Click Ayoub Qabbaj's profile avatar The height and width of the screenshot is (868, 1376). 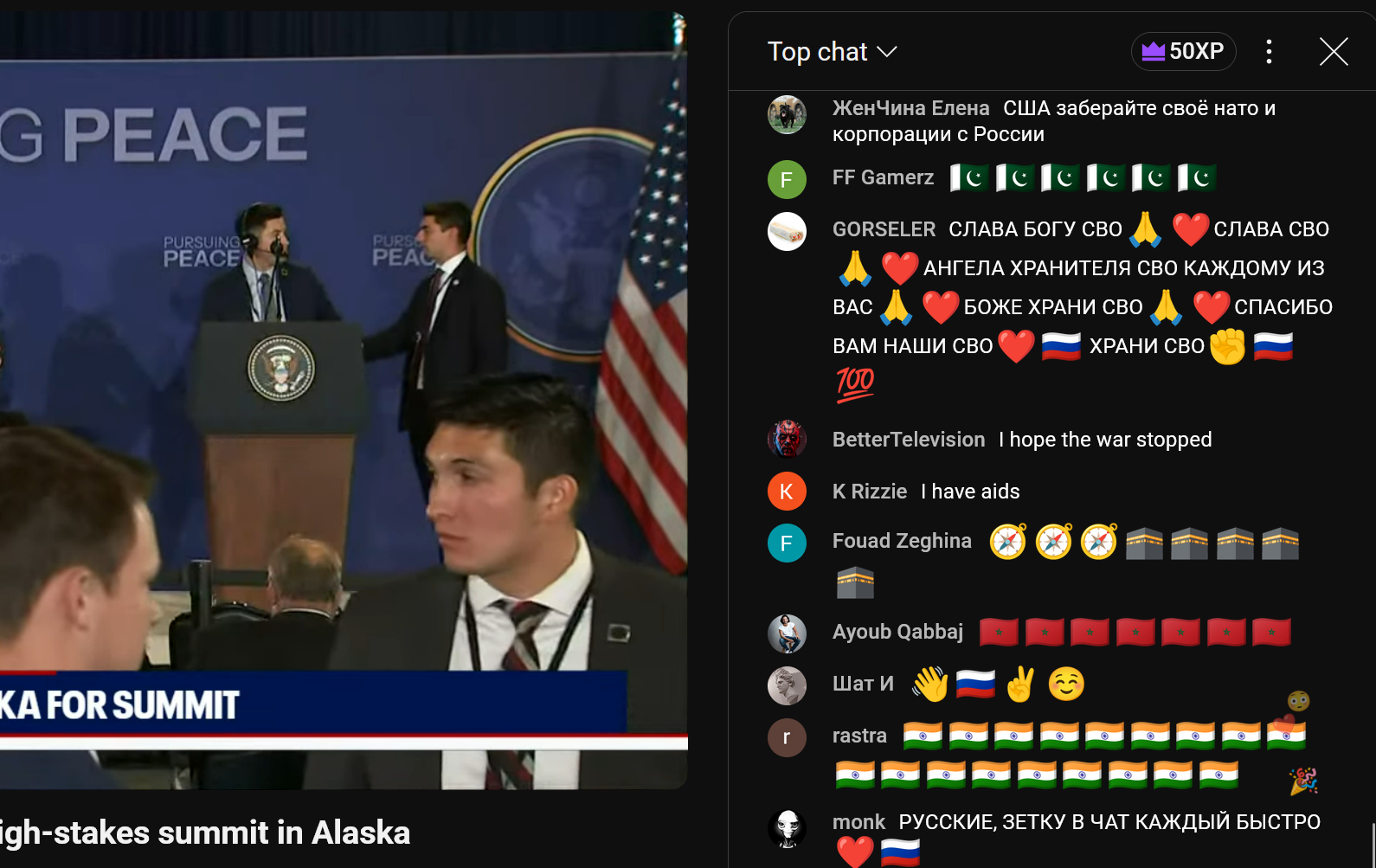point(787,633)
